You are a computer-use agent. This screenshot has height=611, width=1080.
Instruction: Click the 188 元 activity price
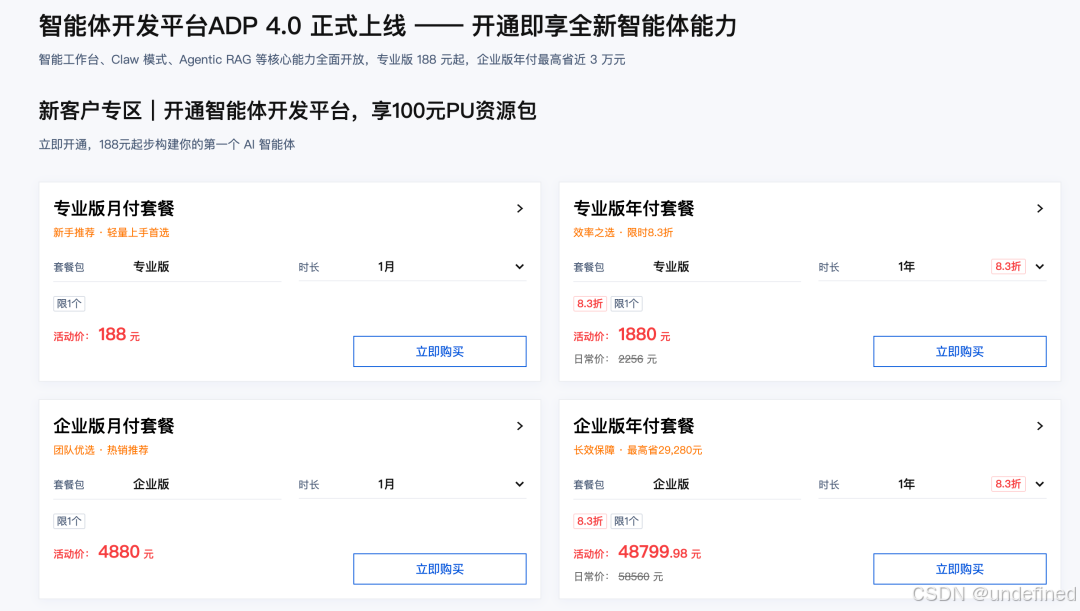[x=118, y=335]
